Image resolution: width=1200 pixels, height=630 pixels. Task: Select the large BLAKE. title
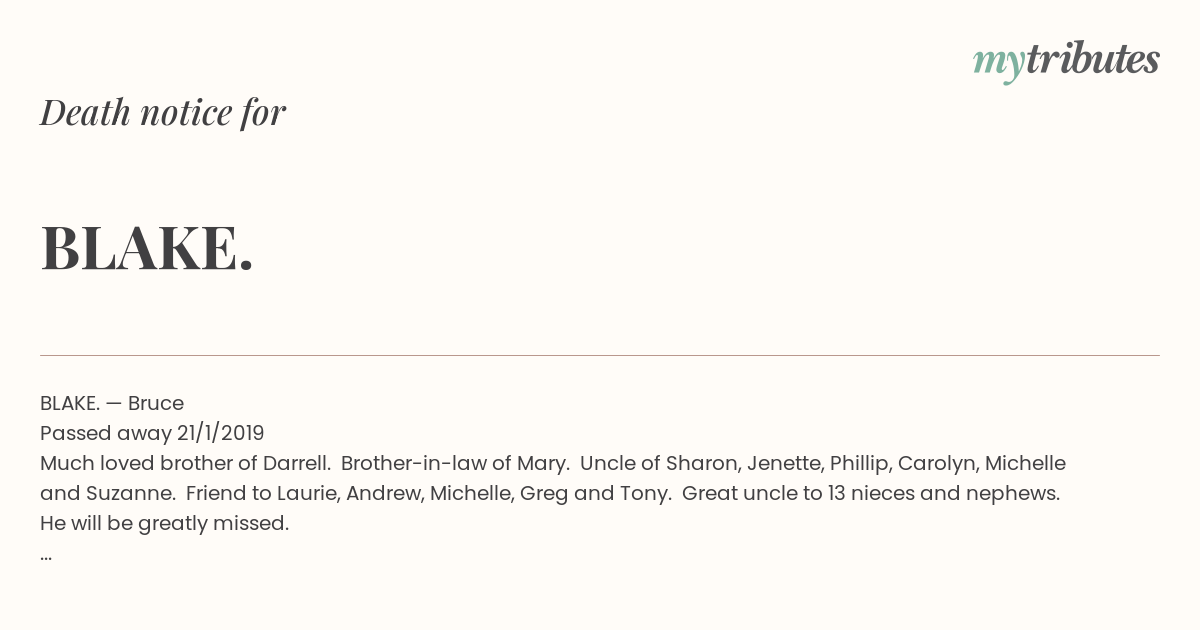coord(147,248)
